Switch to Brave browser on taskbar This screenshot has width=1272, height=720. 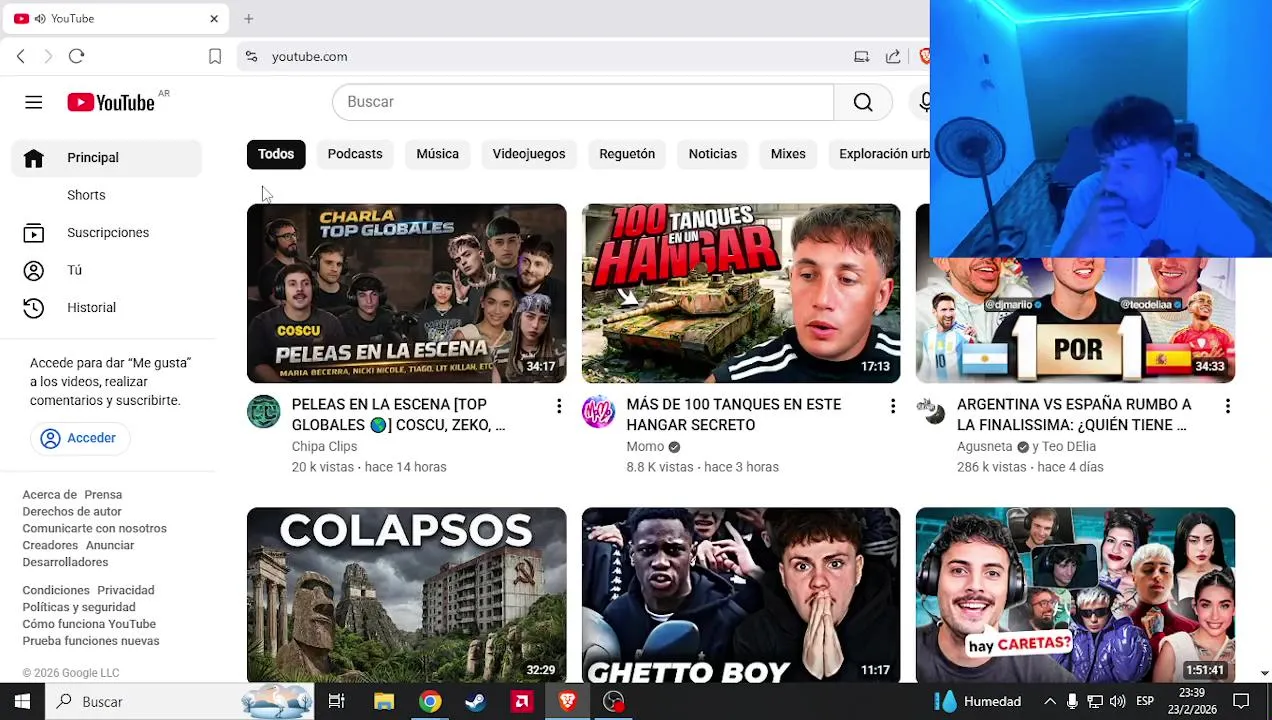567,702
